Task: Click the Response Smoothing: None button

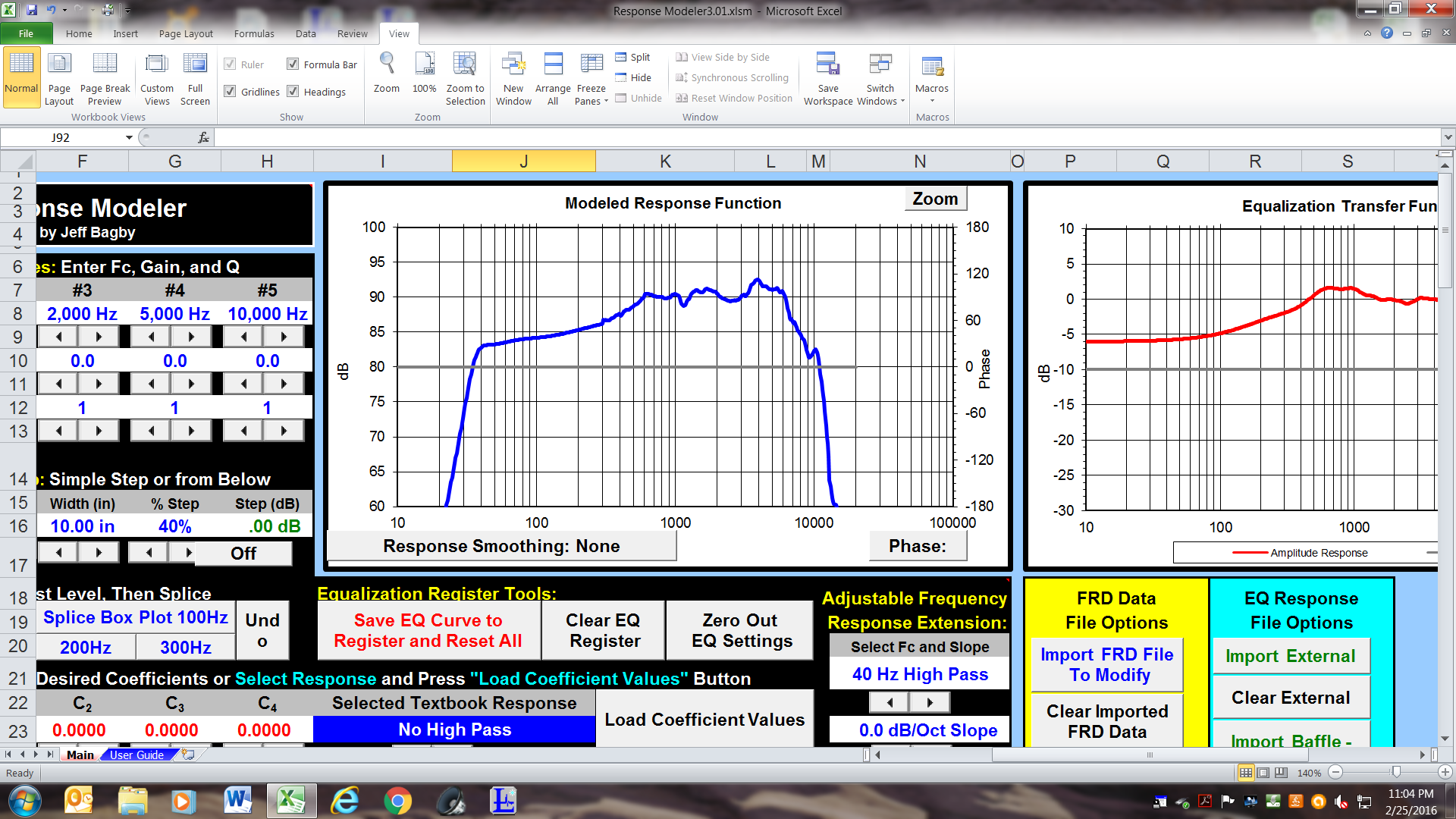Action: coord(501,546)
